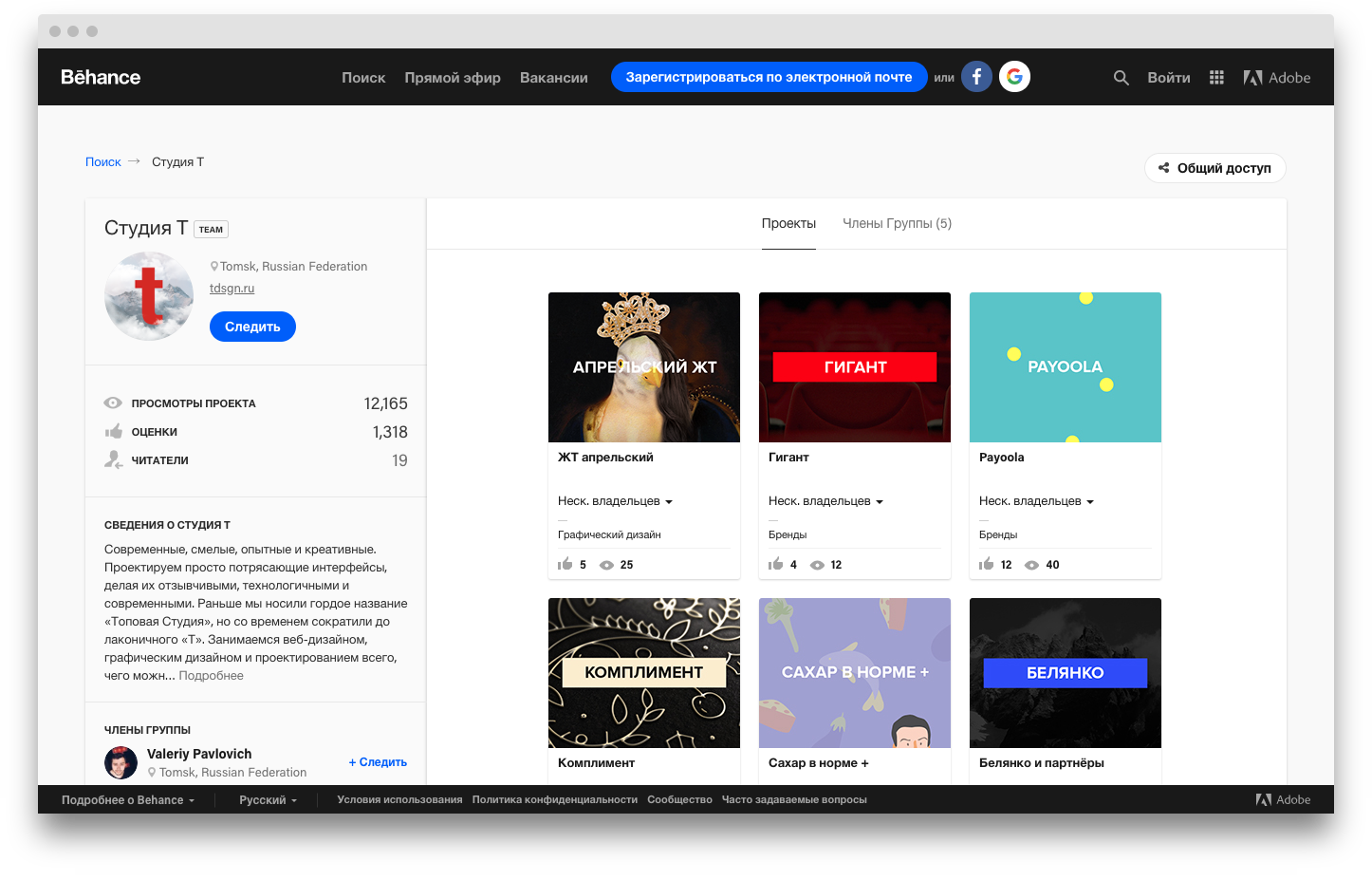Image resolution: width=1372 pixels, height=880 pixels.
Task: Open the САХАР В НОРМЕ + thumbnail
Action: click(x=855, y=673)
